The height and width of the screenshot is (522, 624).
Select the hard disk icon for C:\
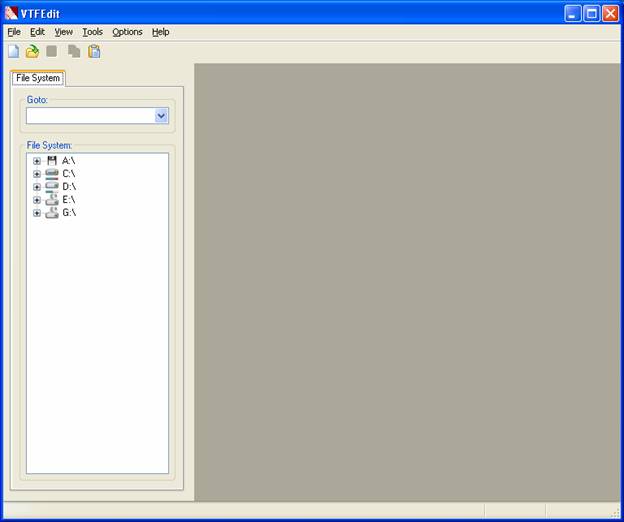52,174
